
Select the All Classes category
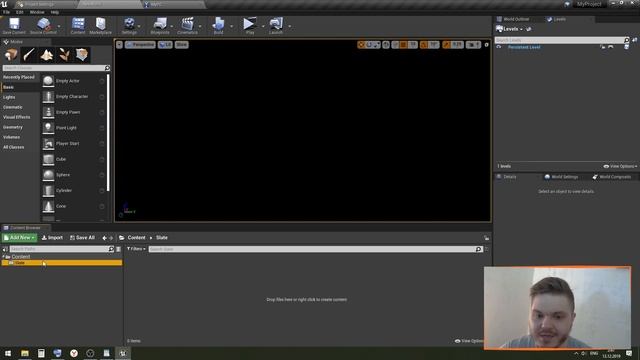(19, 147)
